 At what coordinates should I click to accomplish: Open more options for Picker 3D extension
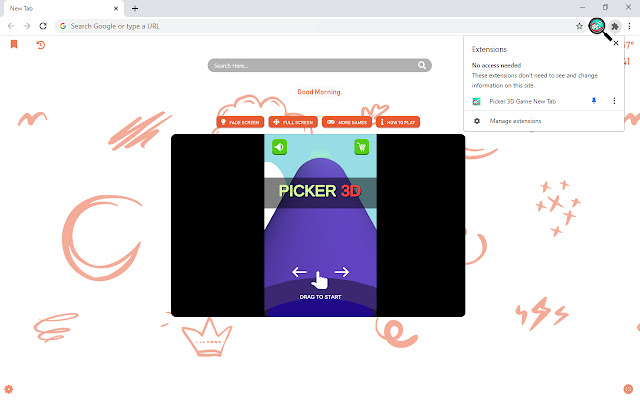coord(614,101)
